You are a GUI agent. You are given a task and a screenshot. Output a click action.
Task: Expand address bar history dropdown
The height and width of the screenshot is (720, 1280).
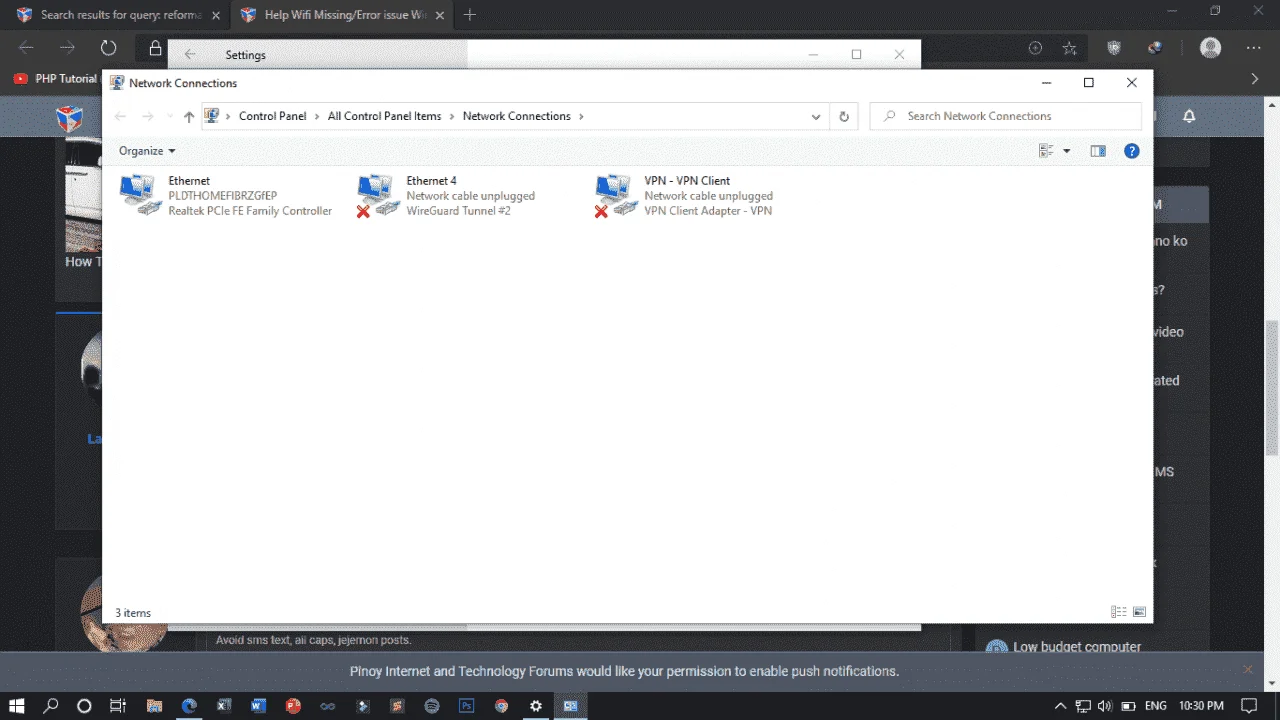[x=817, y=116]
